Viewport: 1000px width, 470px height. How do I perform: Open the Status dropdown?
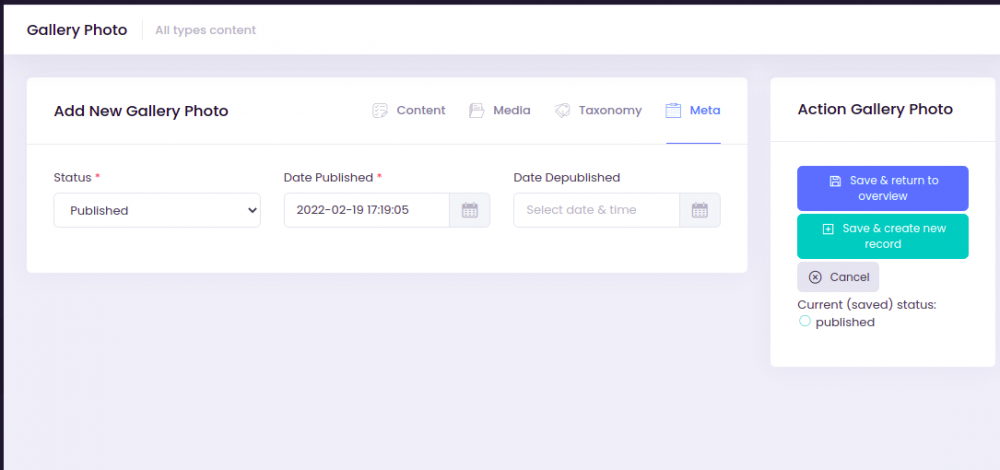coord(157,210)
